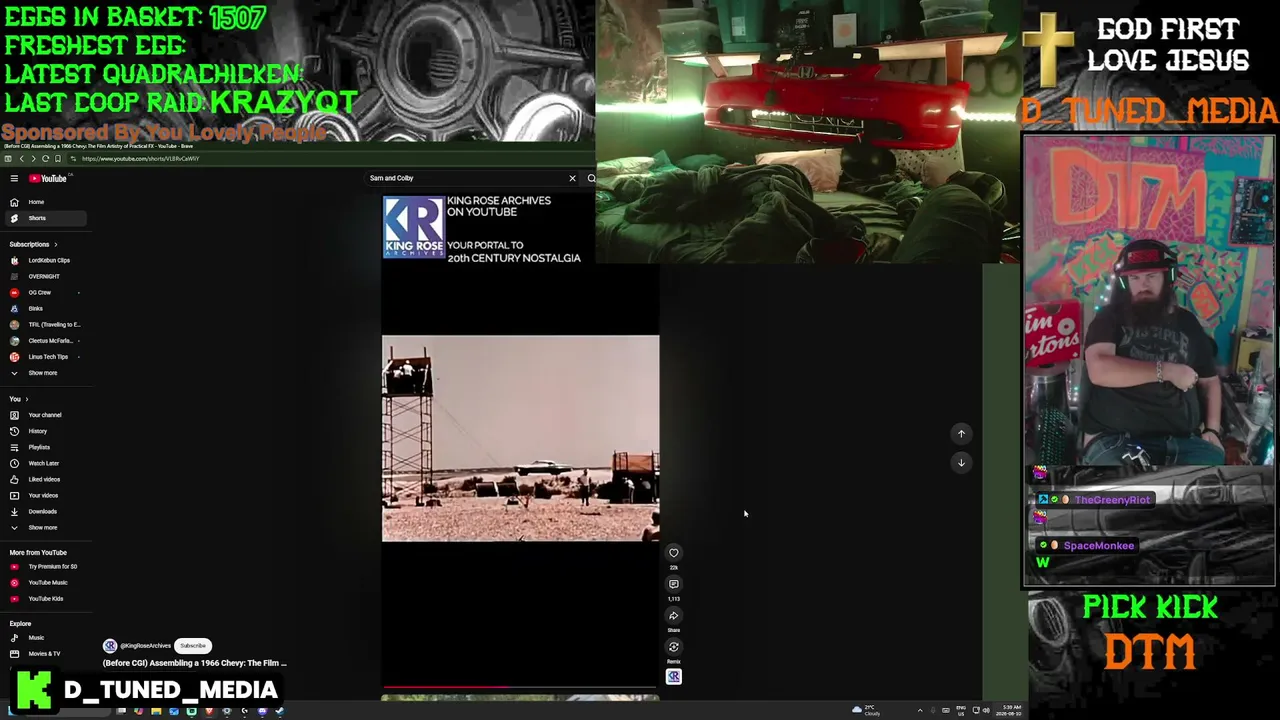The width and height of the screenshot is (1280, 720).
Task: Show more subscriptions in the sidebar
Action: point(46,373)
